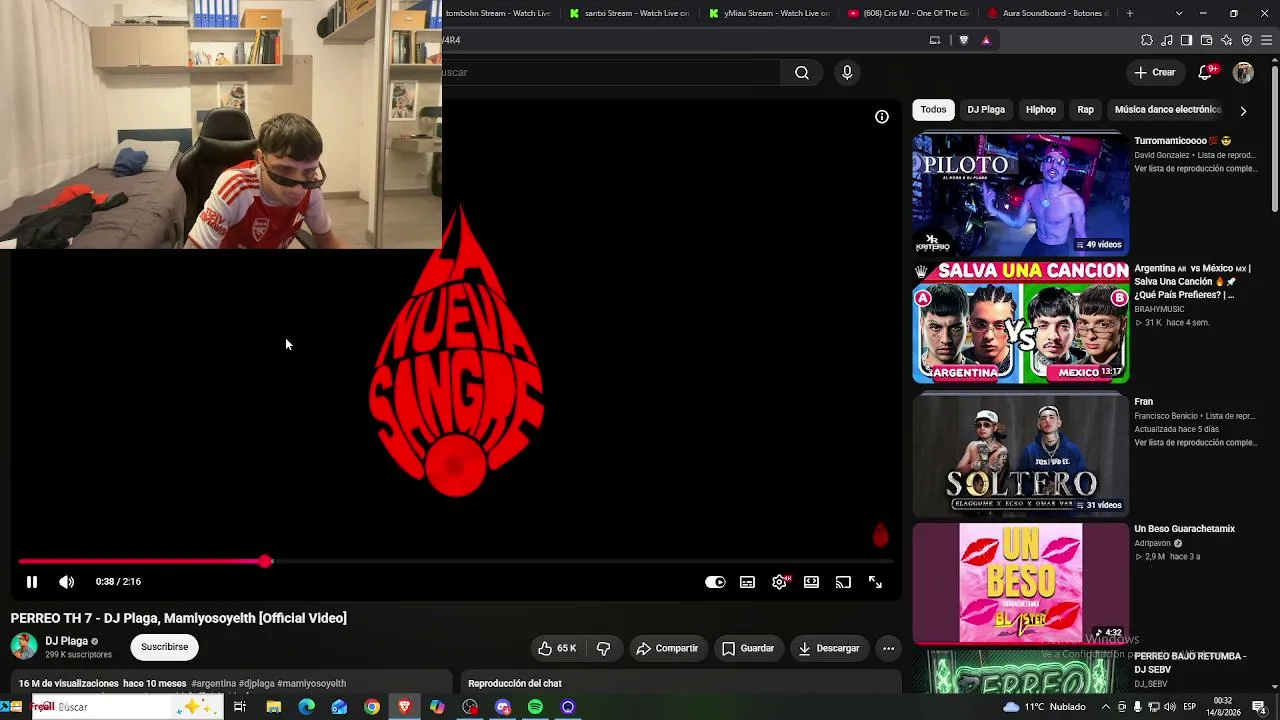The height and width of the screenshot is (720, 1280).
Task: Show hidden system tray icons
Action: [1105, 707]
